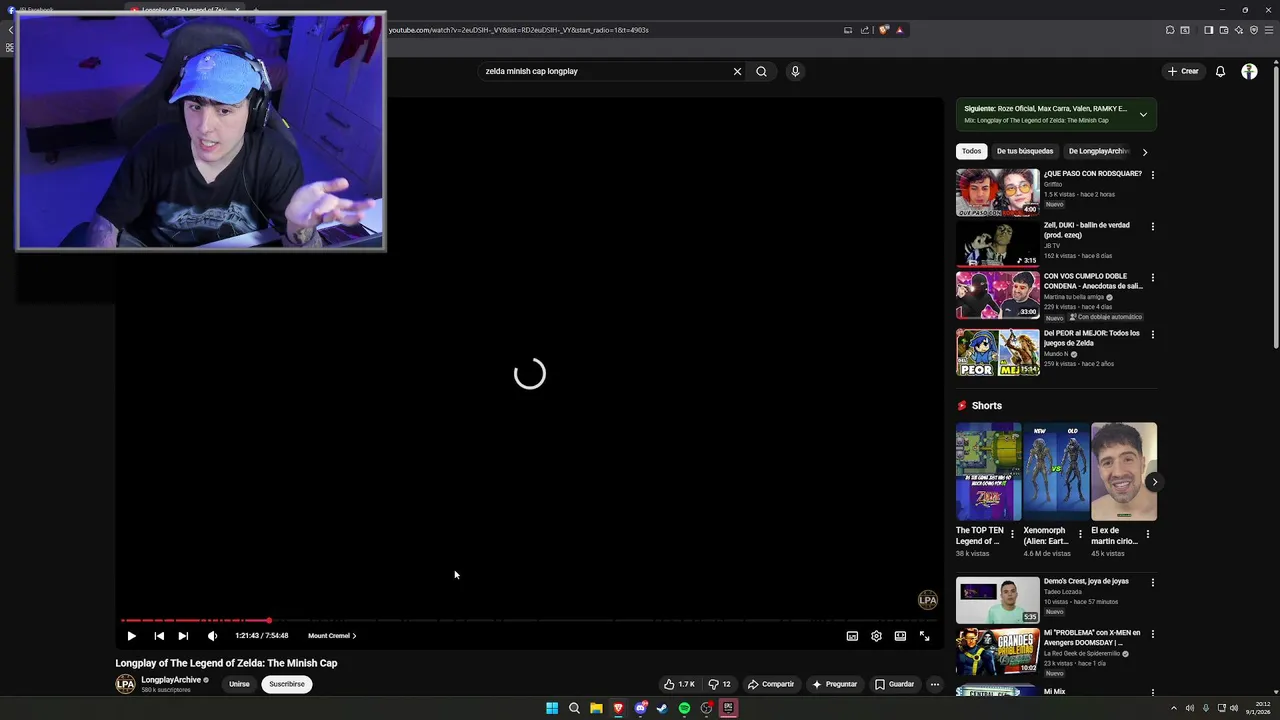Viewport: 1280px width, 720px height.
Task: Show more filter chips with arrow
Action: [x=1145, y=152]
